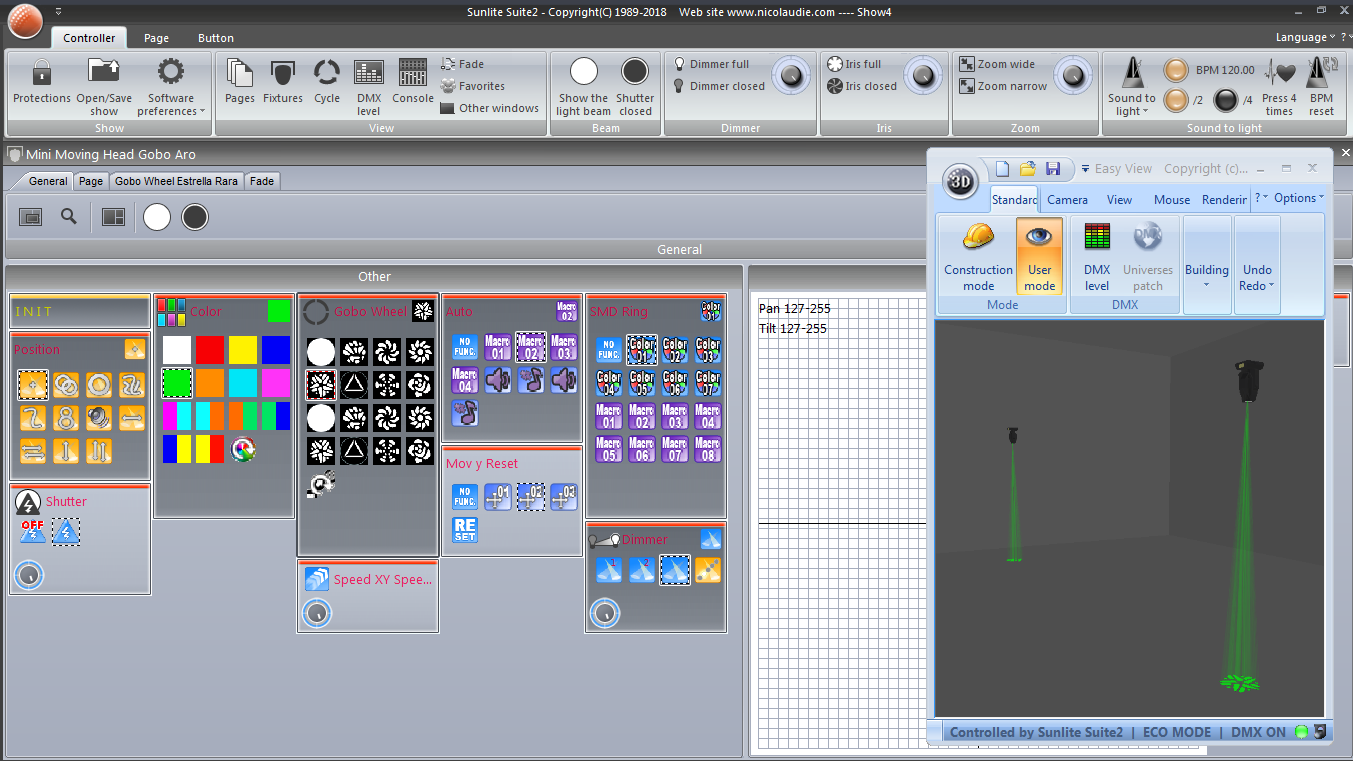
Task: Open the Language dropdown
Action: [x=1306, y=37]
